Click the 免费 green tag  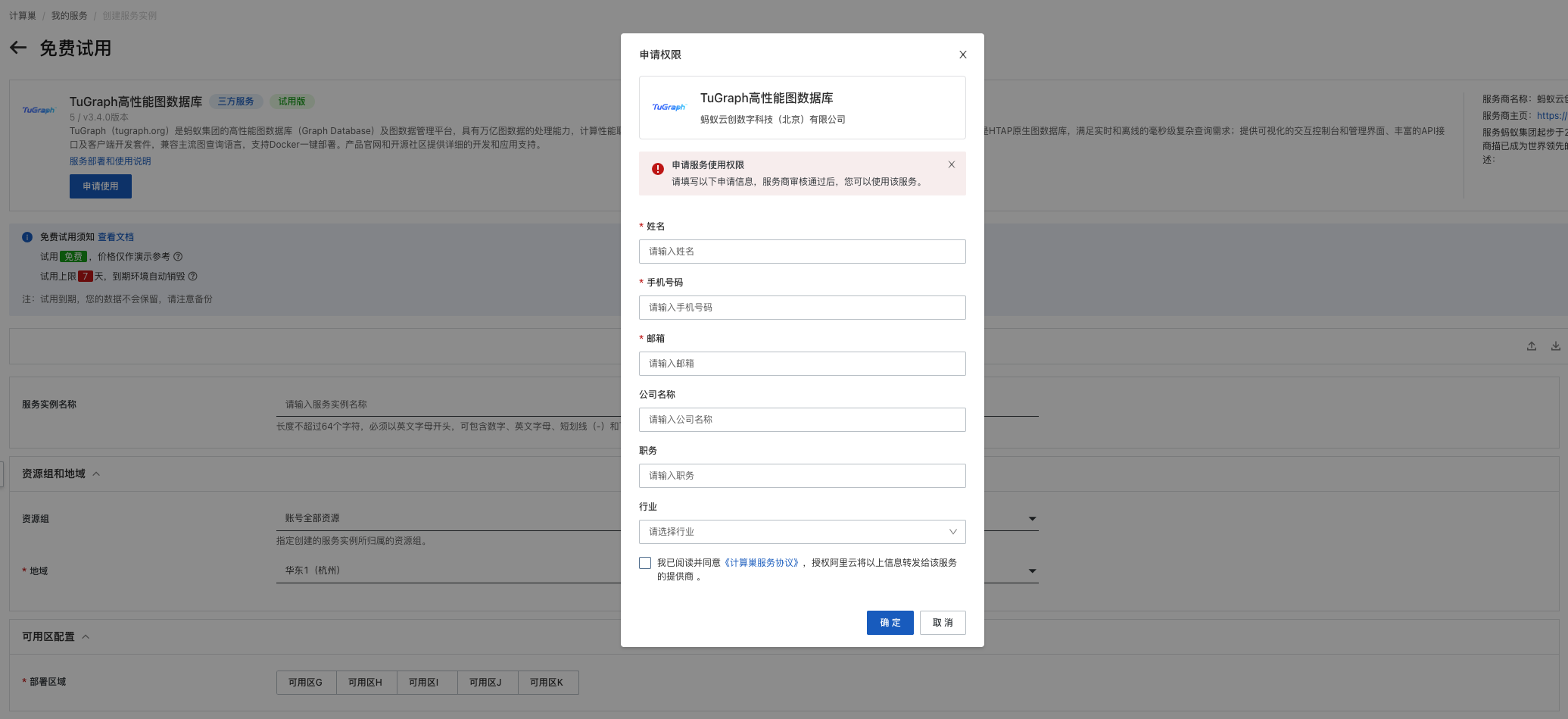pos(74,257)
